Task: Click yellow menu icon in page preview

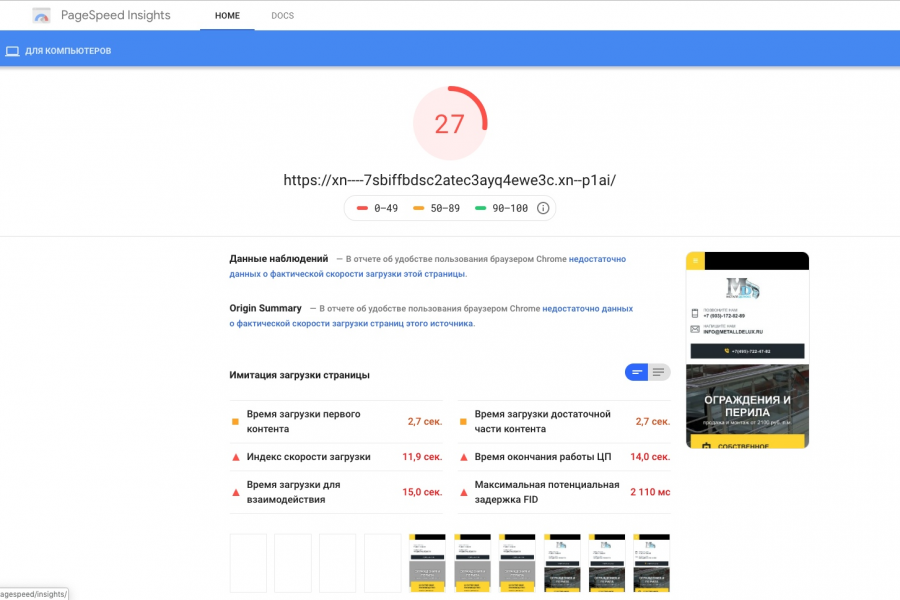Action: coord(695,261)
